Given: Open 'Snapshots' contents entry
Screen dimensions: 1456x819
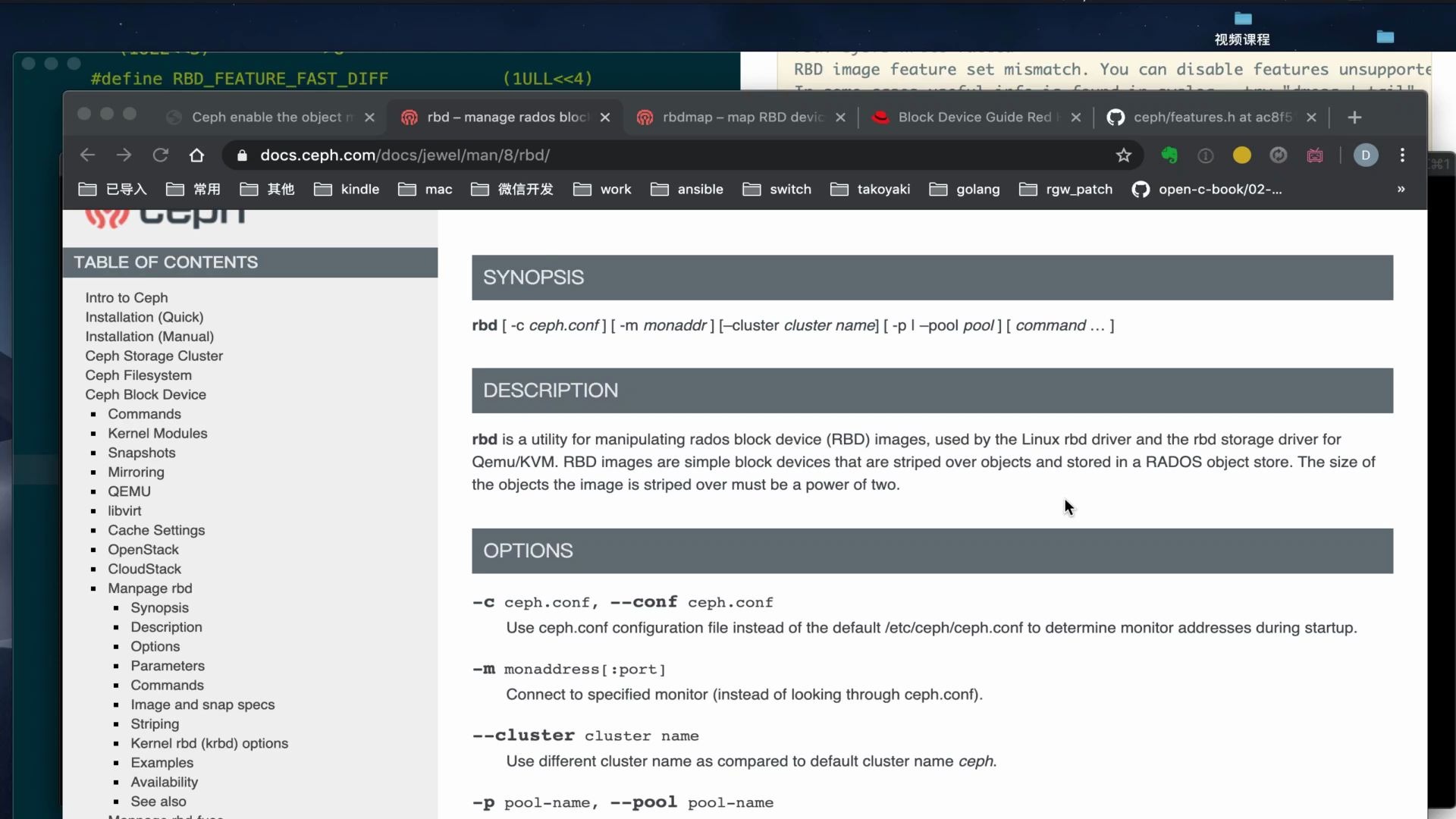Looking at the screenshot, I should [141, 453].
